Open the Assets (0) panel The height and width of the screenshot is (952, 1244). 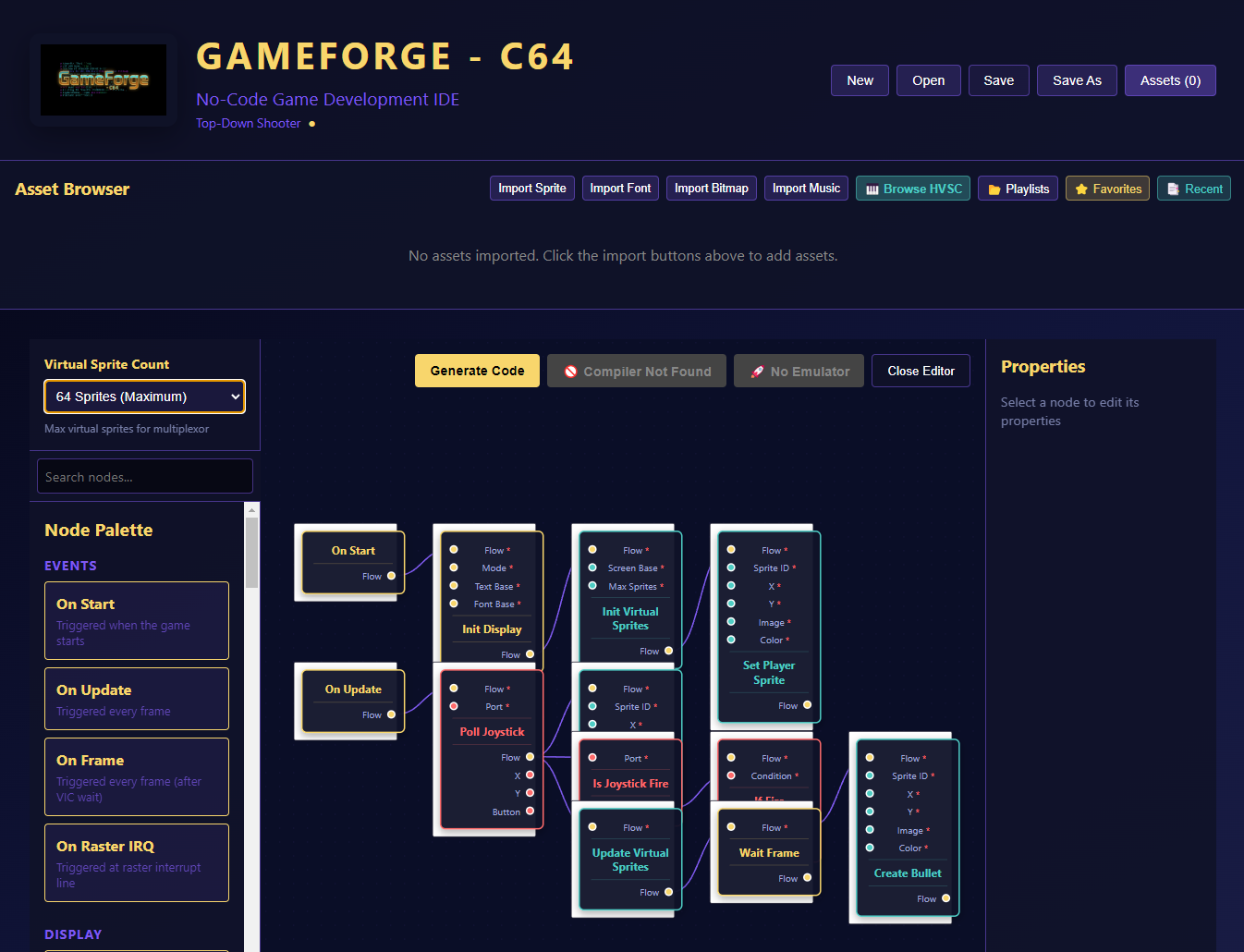1170,80
